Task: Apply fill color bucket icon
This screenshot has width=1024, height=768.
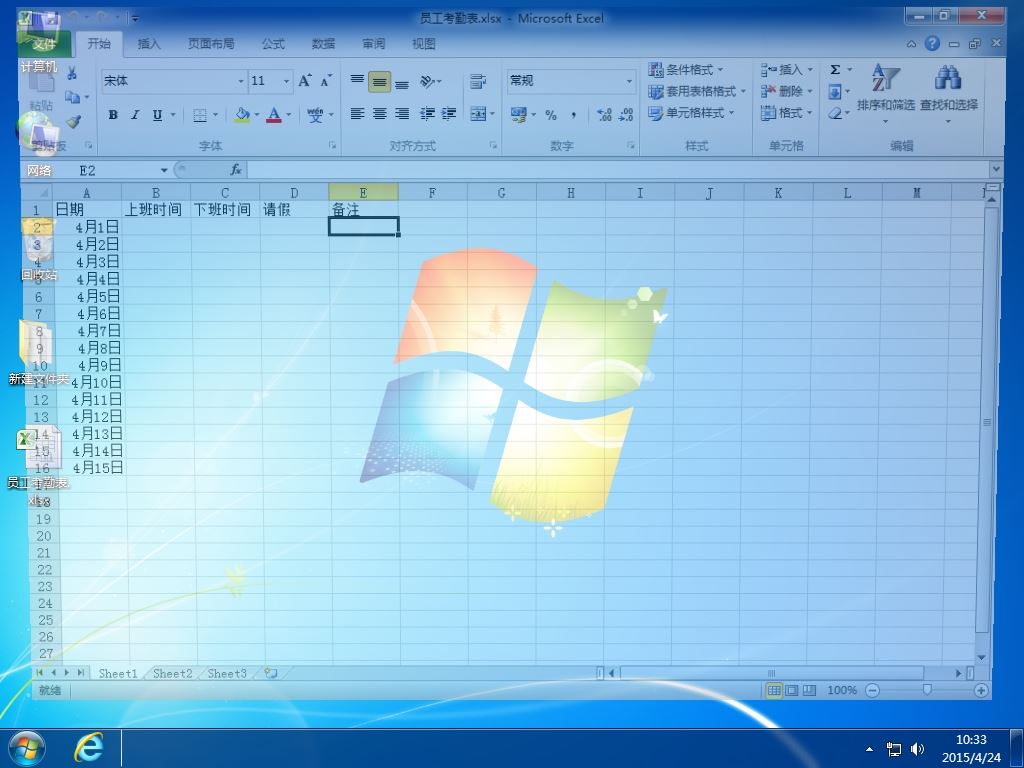Action: click(242, 115)
